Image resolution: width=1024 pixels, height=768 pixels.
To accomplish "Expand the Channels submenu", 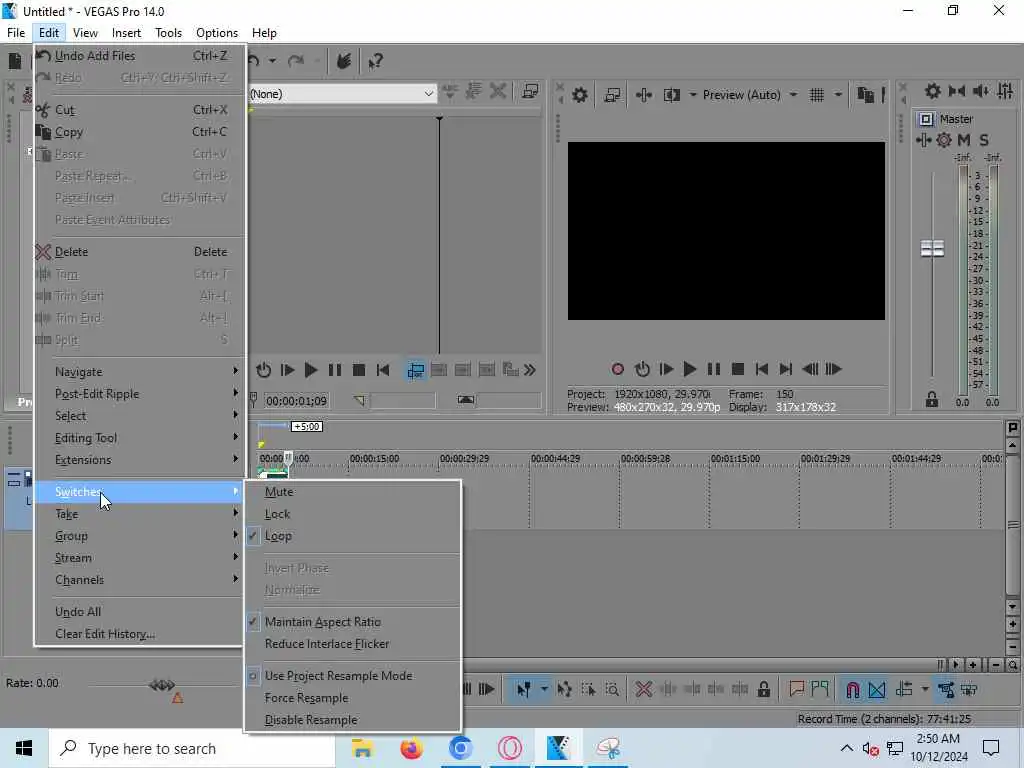I will [x=139, y=580].
